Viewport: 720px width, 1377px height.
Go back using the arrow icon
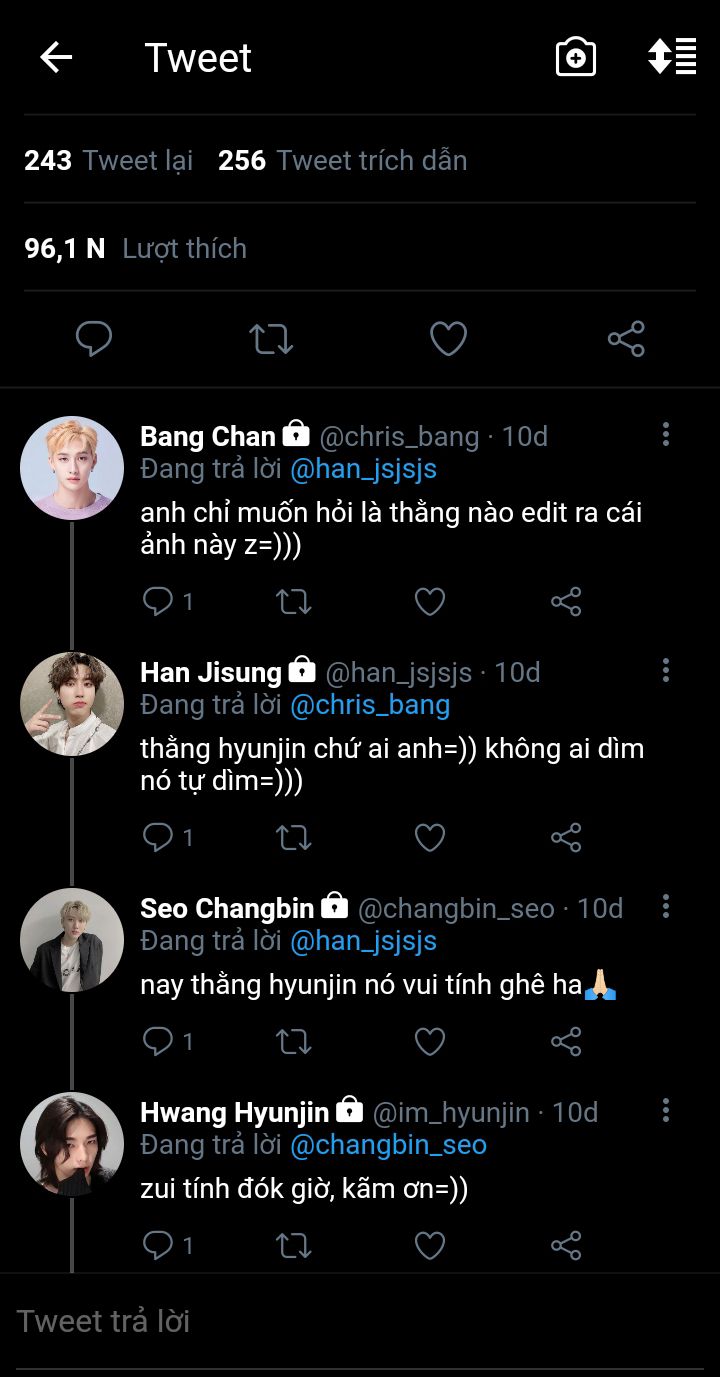pyautogui.click(x=56, y=58)
